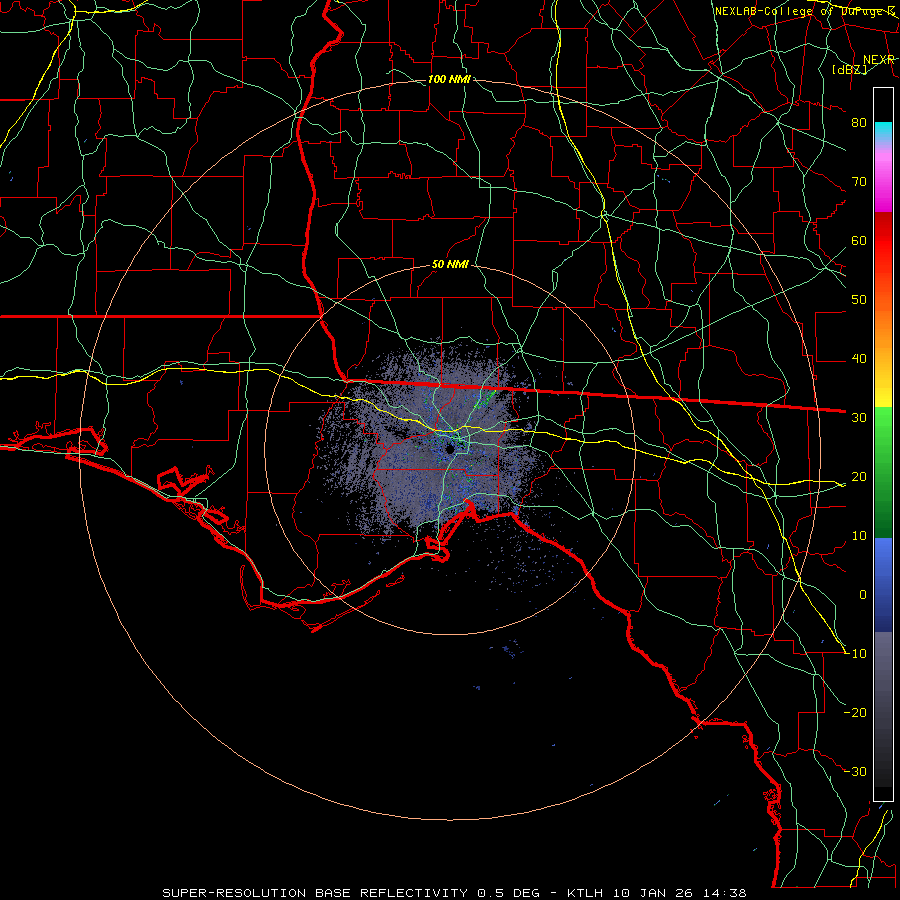
Task: Click the 50 value on the reflectivity scale
Action: [x=859, y=300]
